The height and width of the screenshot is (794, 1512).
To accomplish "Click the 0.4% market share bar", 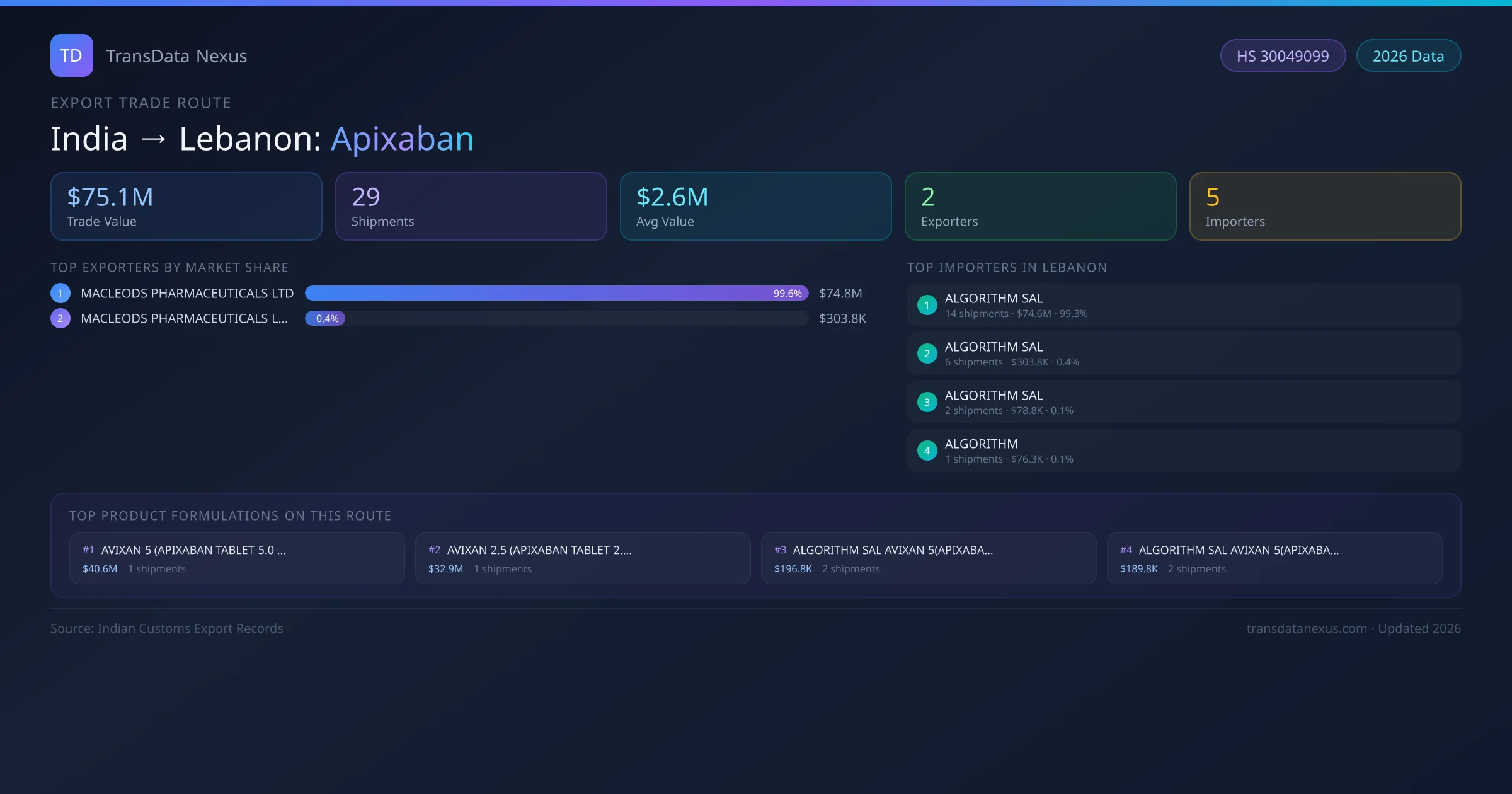I will tap(325, 318).
